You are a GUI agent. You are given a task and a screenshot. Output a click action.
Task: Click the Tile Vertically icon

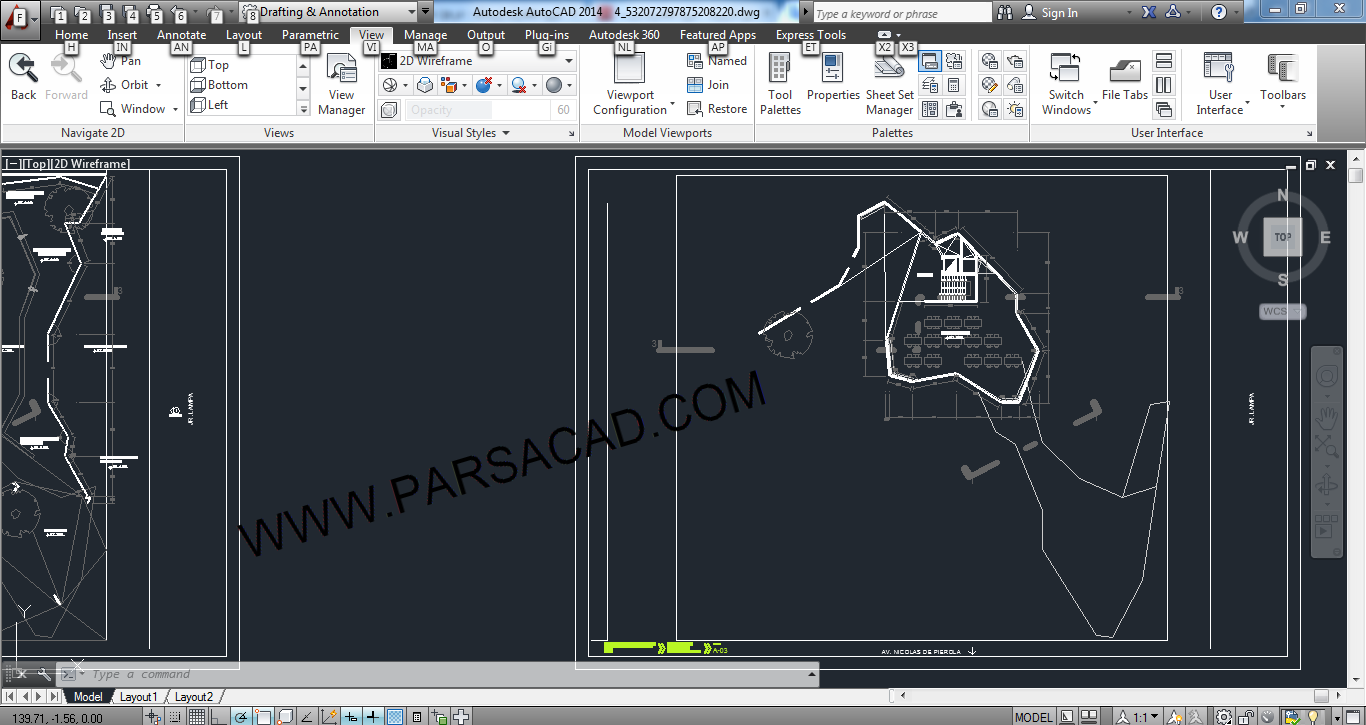point(1164,85)
